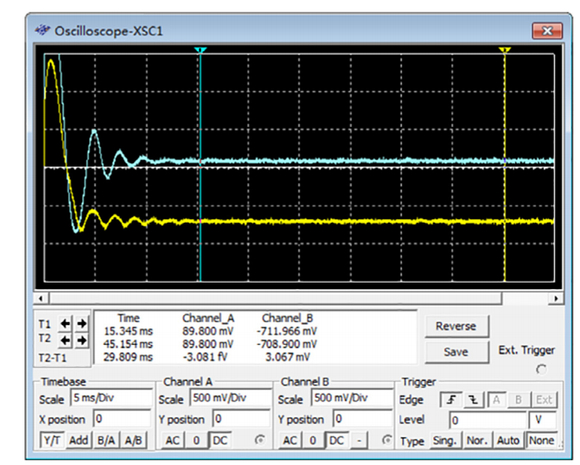Edit the Timebase X position field

tap(122, 419)
